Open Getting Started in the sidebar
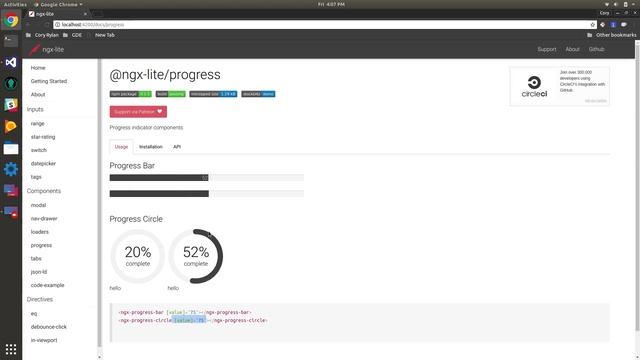640x360 pixels. pyautogui.click(x=49, y=81)
